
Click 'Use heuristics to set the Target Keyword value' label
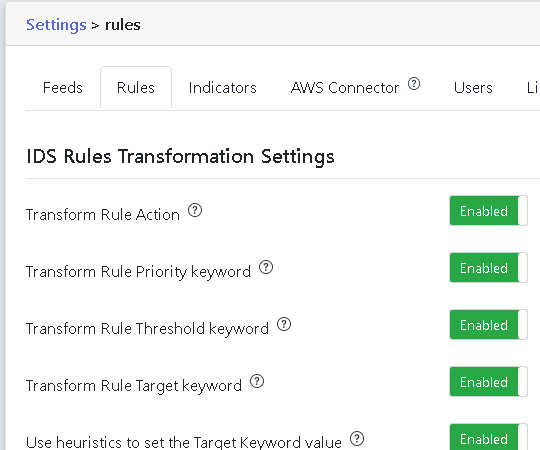[184, 442]
